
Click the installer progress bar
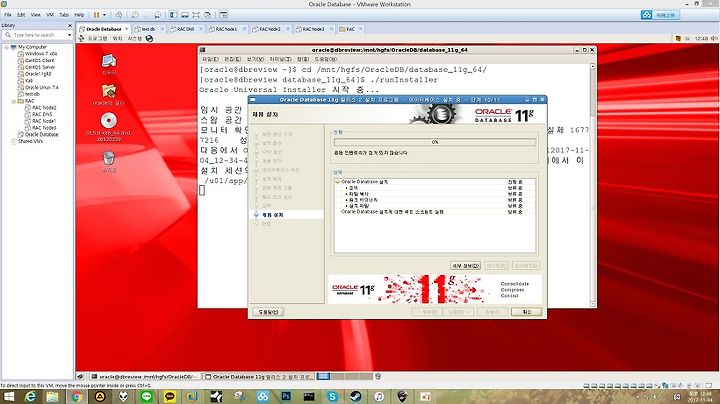434,142
